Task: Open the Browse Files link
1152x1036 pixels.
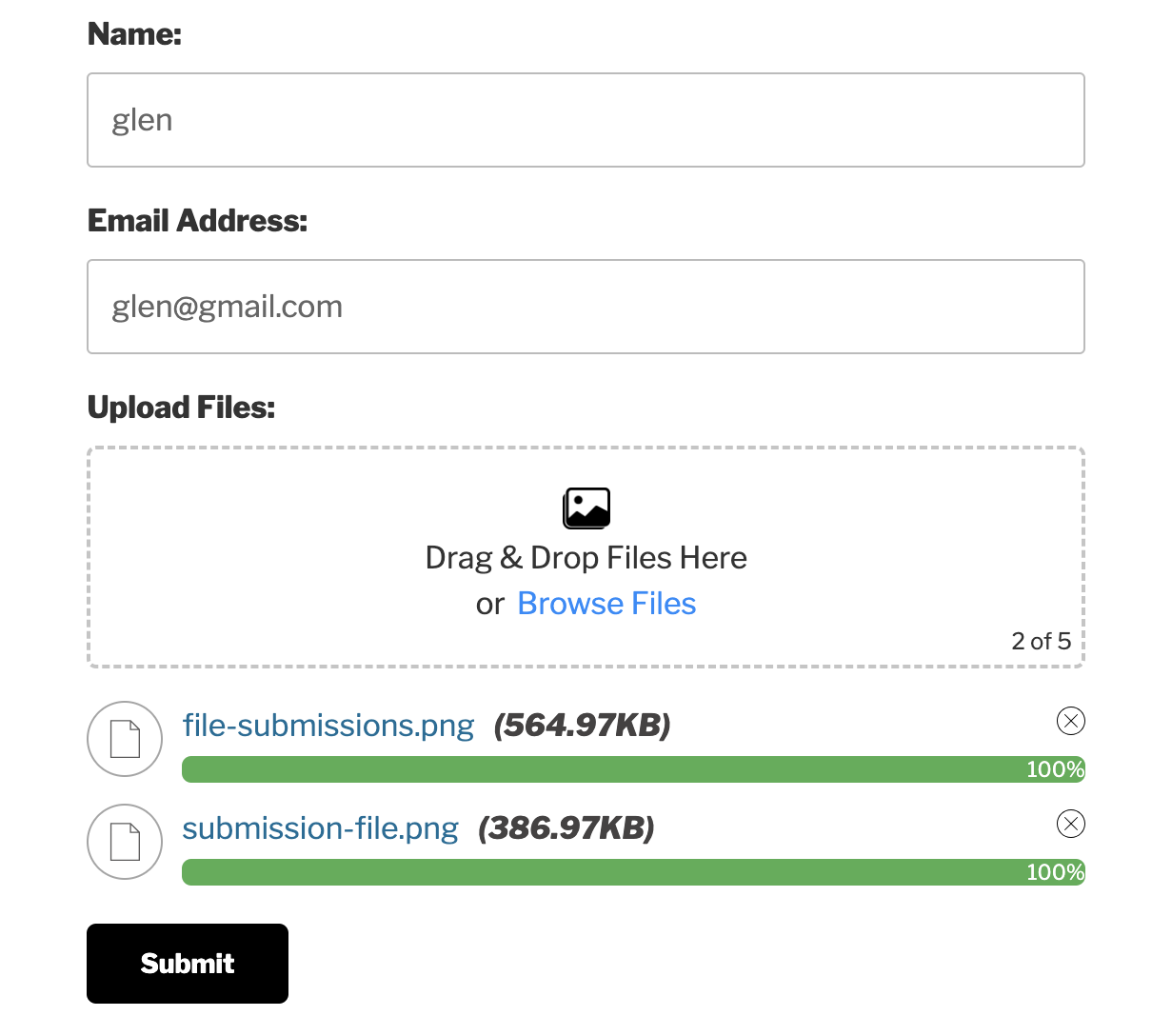Action: (606, 604)
